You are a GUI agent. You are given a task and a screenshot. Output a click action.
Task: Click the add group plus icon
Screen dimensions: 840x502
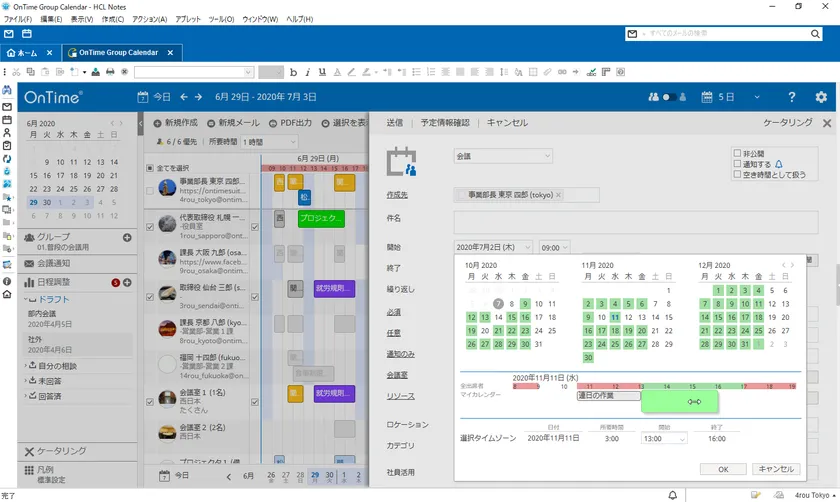127,237
